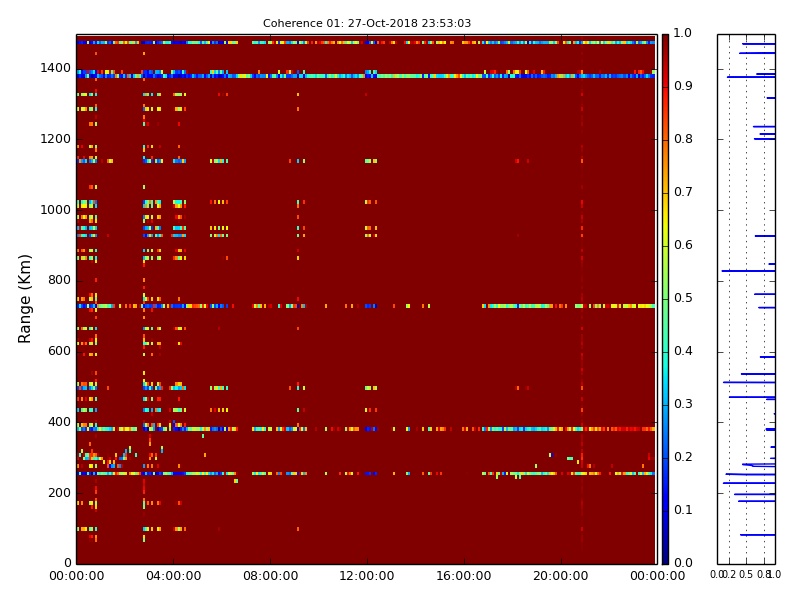Click the colorbar label 0.3
The height and width of the screenshot is (600, 800).
[x=683, y=404]
